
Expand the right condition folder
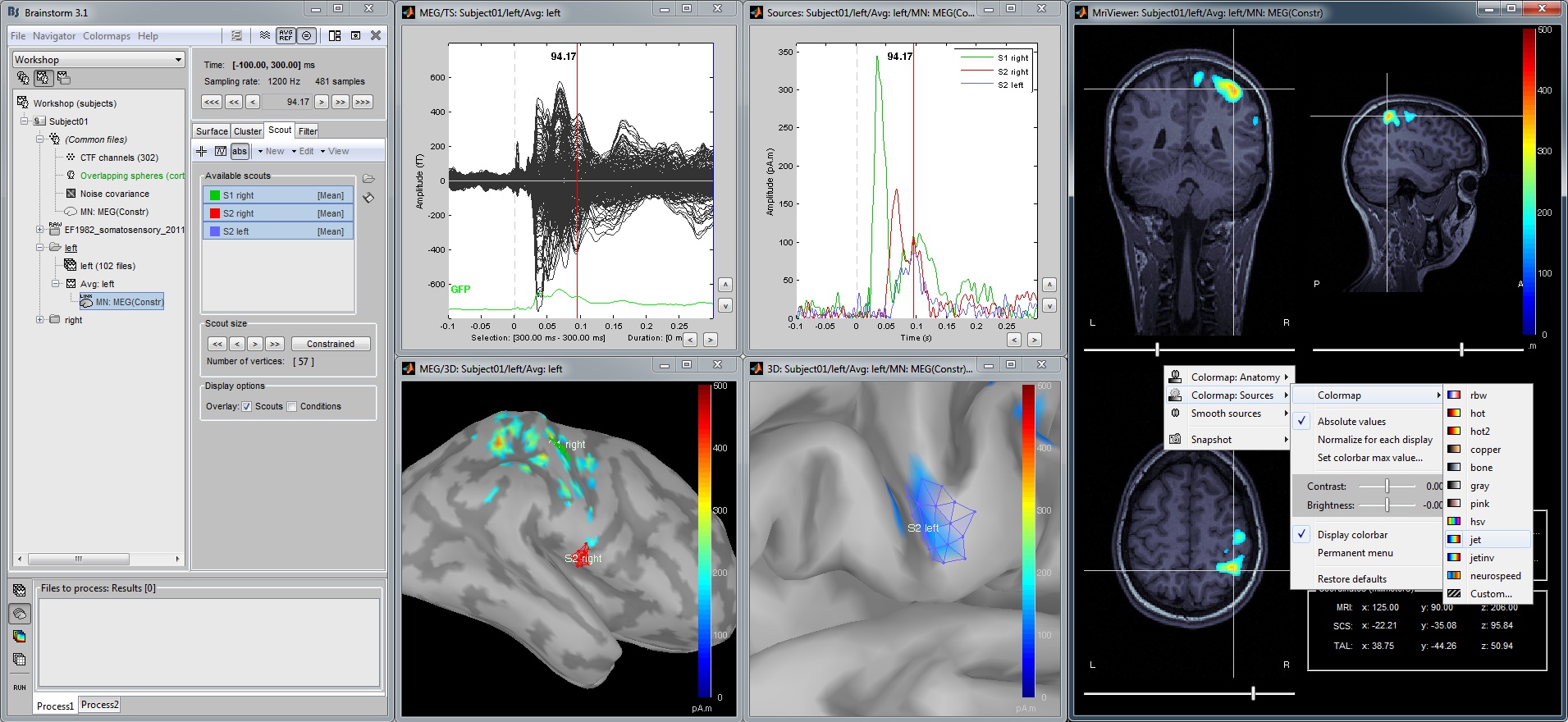coord(39,320)
